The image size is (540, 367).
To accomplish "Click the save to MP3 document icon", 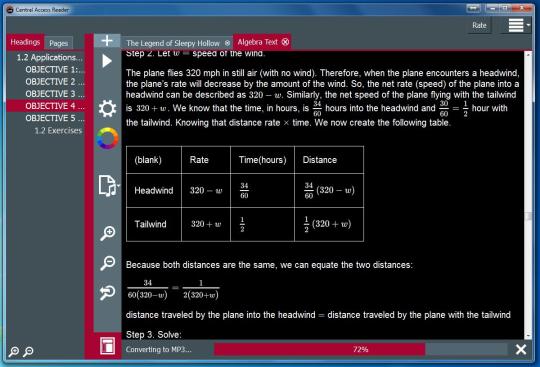I will [x=107, y=186].
